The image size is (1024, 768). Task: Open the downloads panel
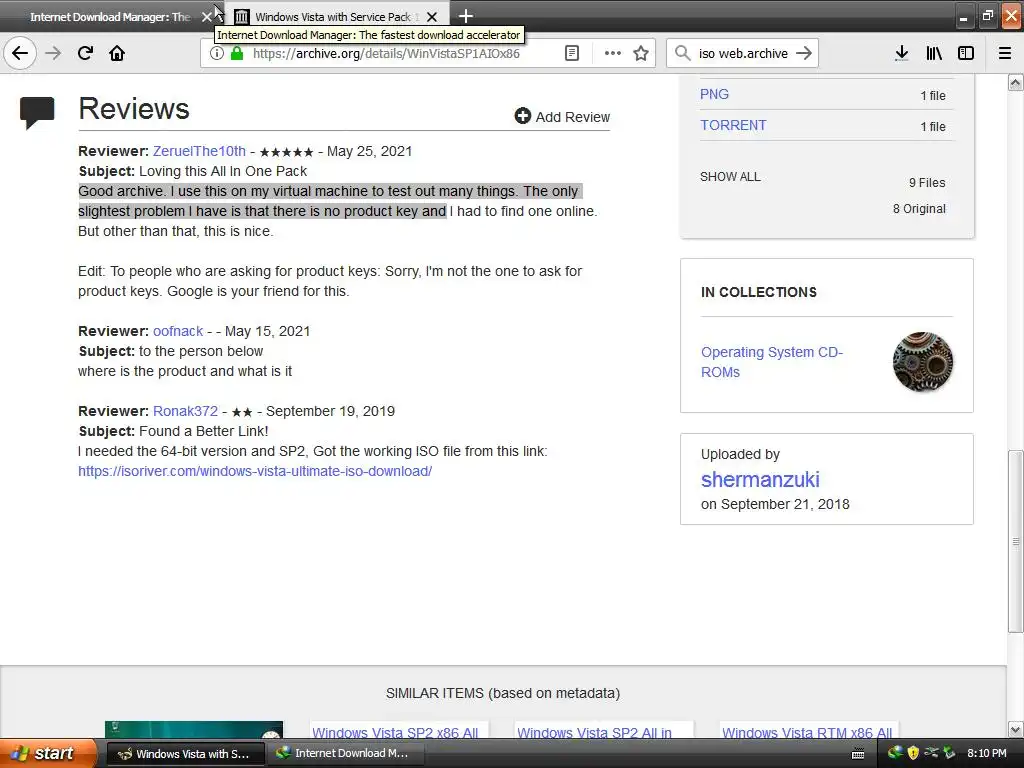pyautogui.click(x=901, y=53)
